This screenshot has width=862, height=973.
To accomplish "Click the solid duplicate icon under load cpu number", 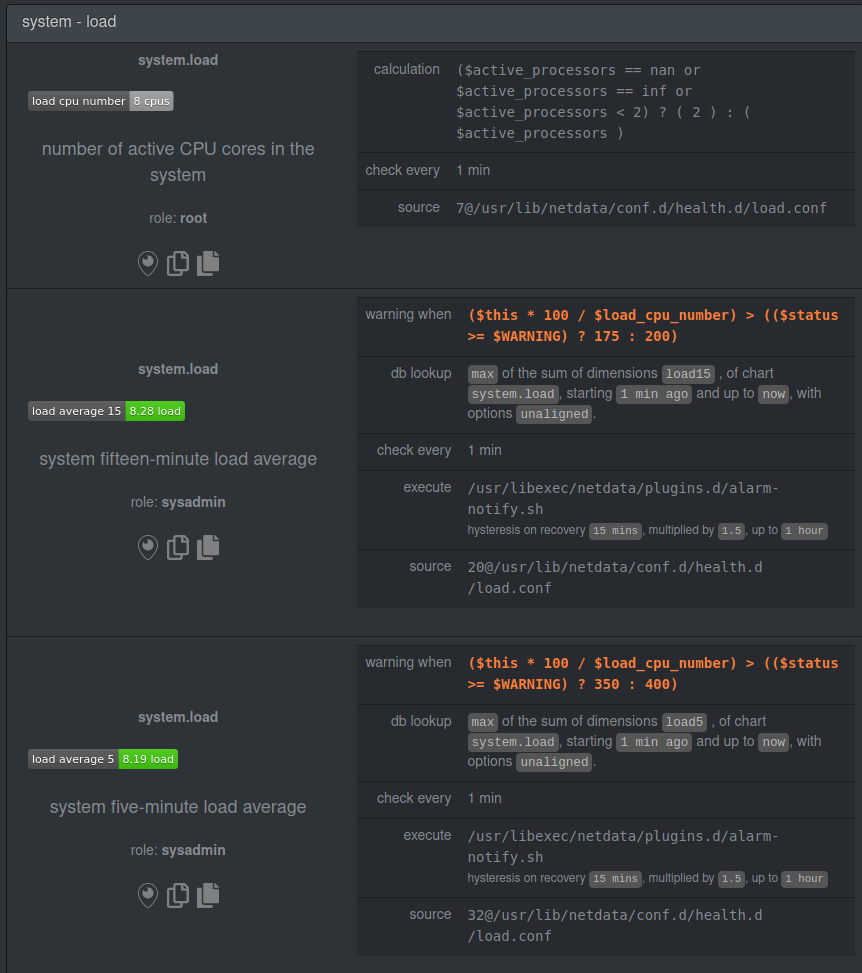I will [x=208, y=264].
